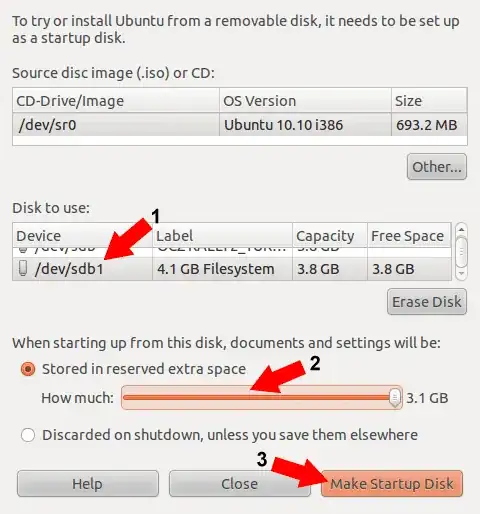
Task: Click Erase Disk button
Action: [x=427, y=302]
